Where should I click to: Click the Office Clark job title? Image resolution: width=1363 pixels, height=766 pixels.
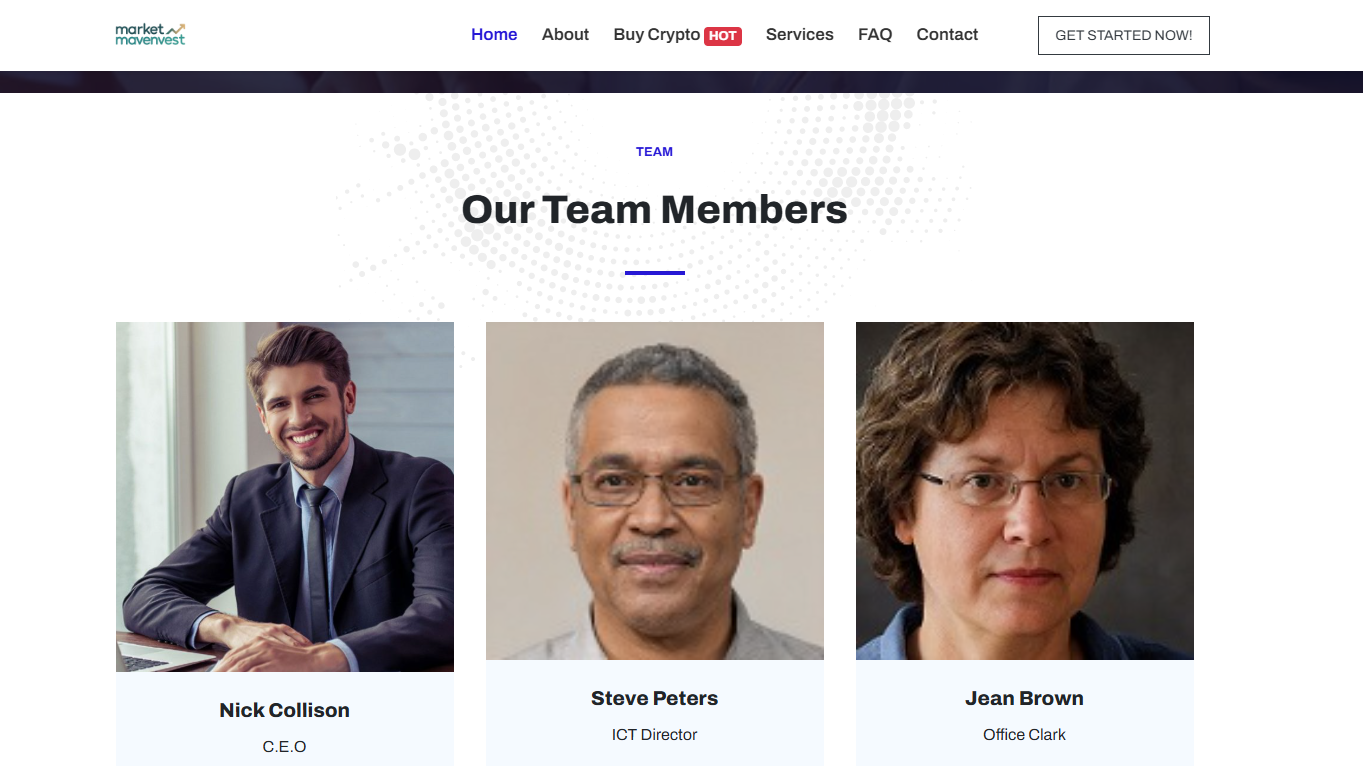tap(1025, 735)
